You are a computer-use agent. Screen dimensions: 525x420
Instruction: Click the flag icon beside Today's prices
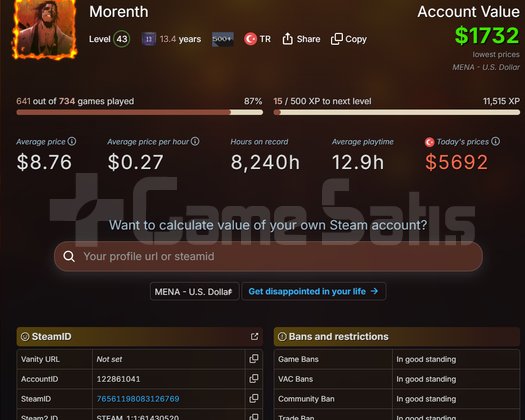(429, 142)
